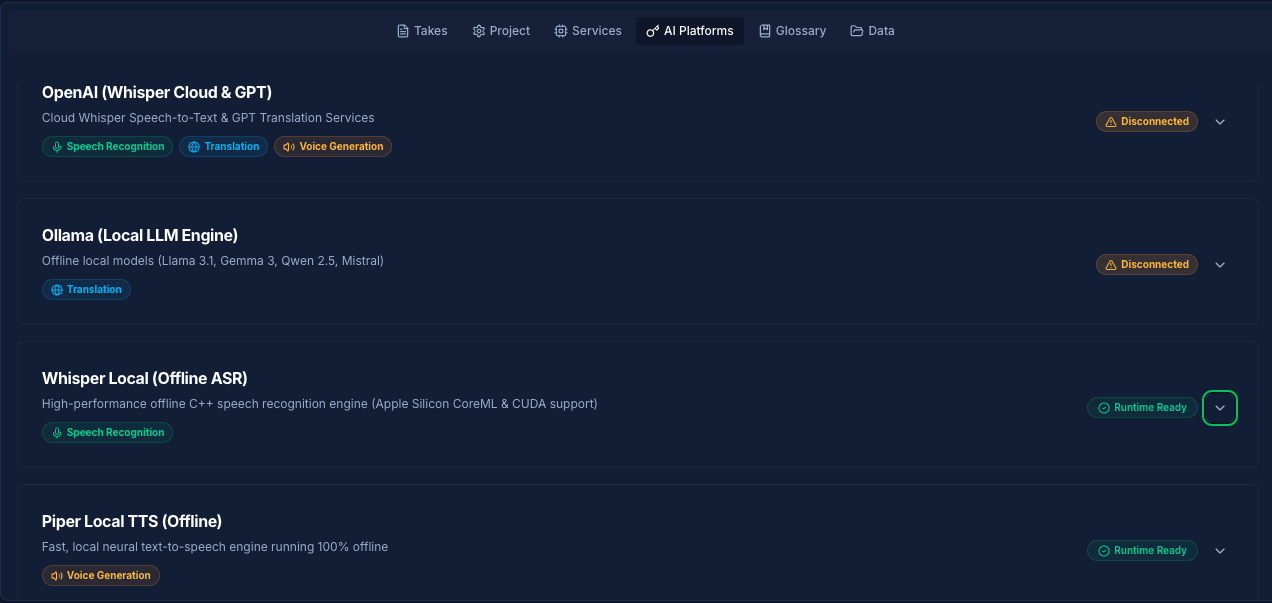1272x603 pixels.
Task: Expand the Piper Local TTS card
Action: tap(1220, 551)
